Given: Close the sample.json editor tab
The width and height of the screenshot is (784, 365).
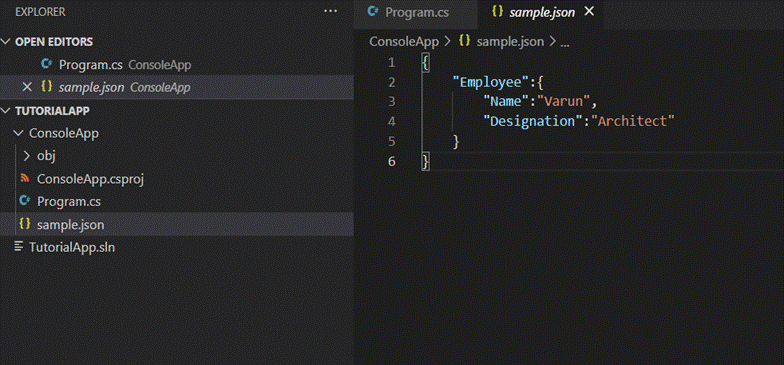Looking at the screenshot, I should (x=590, y=11).
